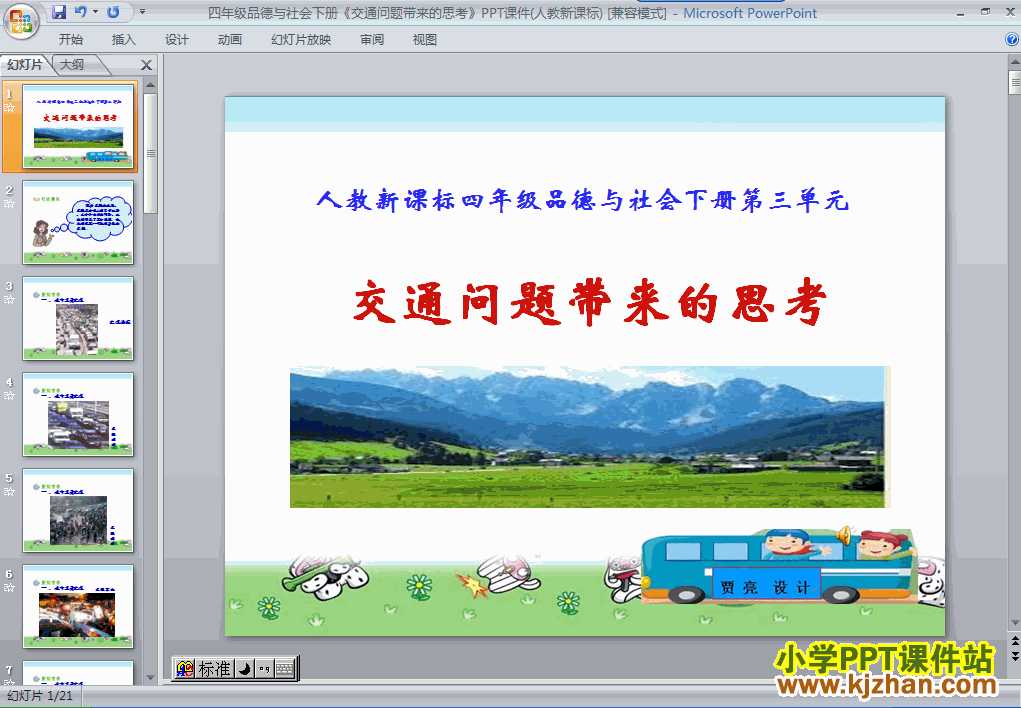1021x708 pixels.
Task: Click animation star icon beside slide 5
Action: (x=9, y=492)
